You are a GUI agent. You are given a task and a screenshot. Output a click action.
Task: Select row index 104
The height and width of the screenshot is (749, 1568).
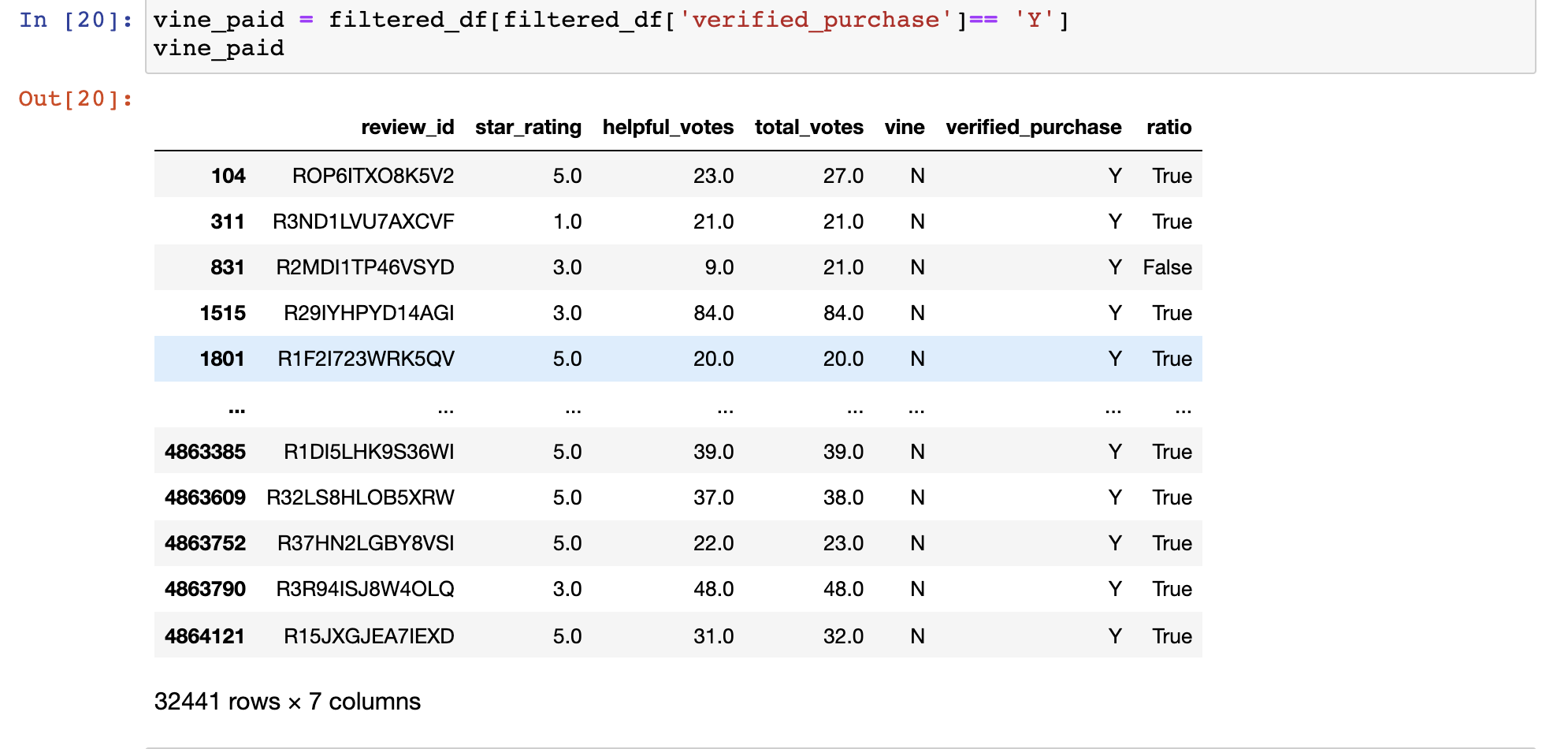pyautogui.click(x=229, y=176)
